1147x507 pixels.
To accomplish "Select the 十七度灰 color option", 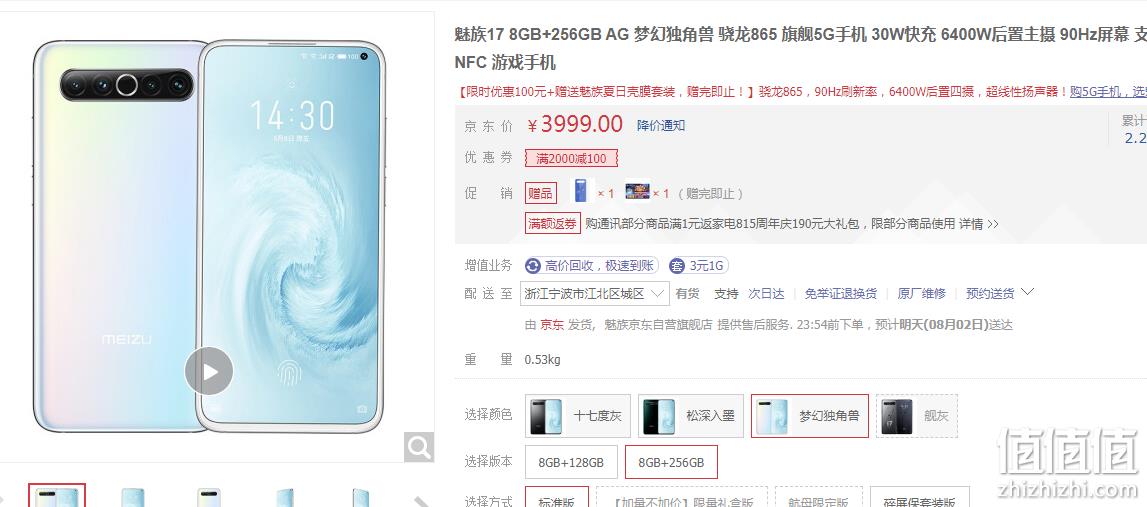I will (x=578, y=416).
